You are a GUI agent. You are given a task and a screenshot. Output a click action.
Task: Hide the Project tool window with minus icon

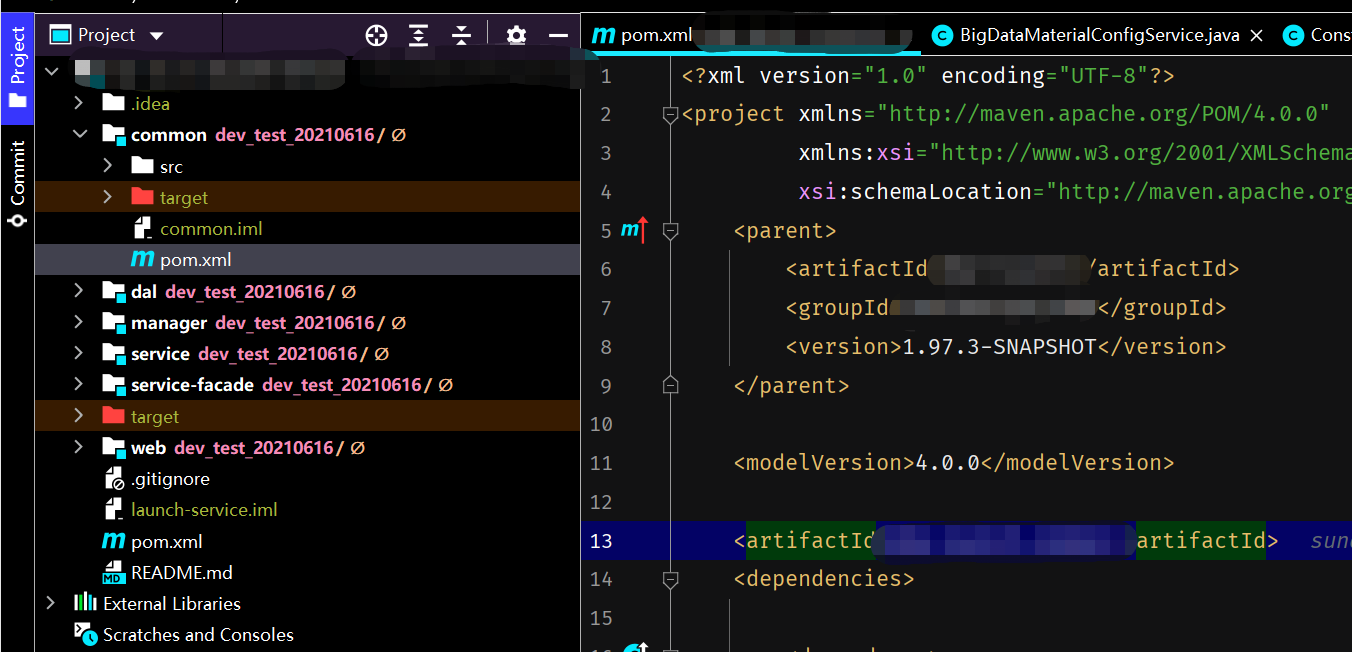pyautogui.click(x=558, y=35)
